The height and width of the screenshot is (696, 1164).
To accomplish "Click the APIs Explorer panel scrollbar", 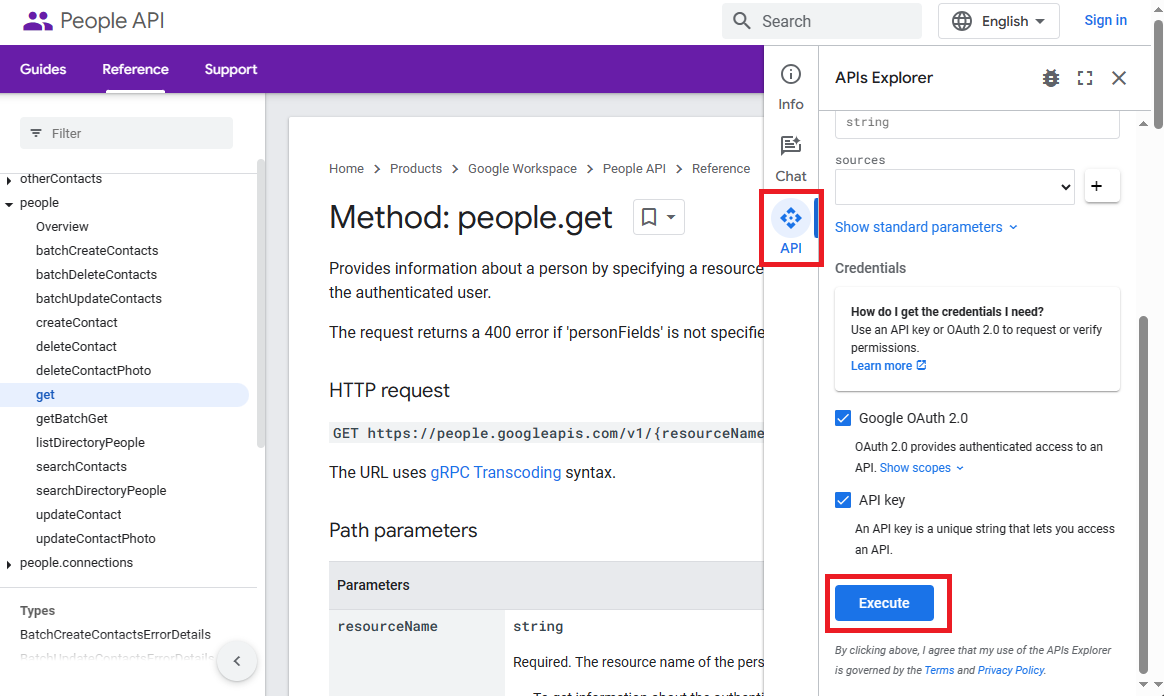I will click(x=1143, y=493).
